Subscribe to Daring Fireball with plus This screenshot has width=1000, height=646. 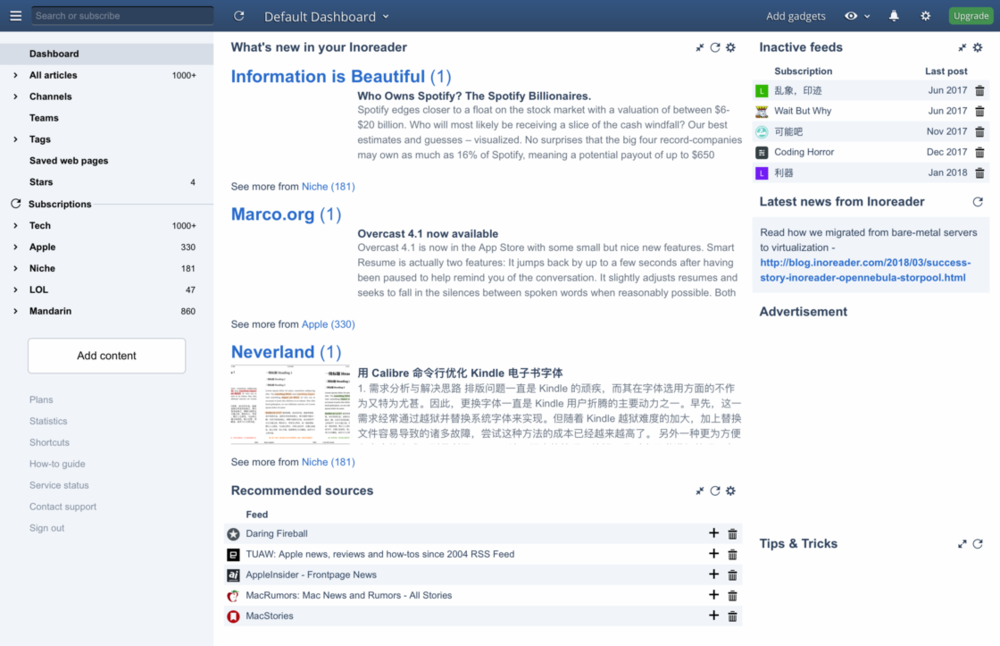(x=714, y=533)
